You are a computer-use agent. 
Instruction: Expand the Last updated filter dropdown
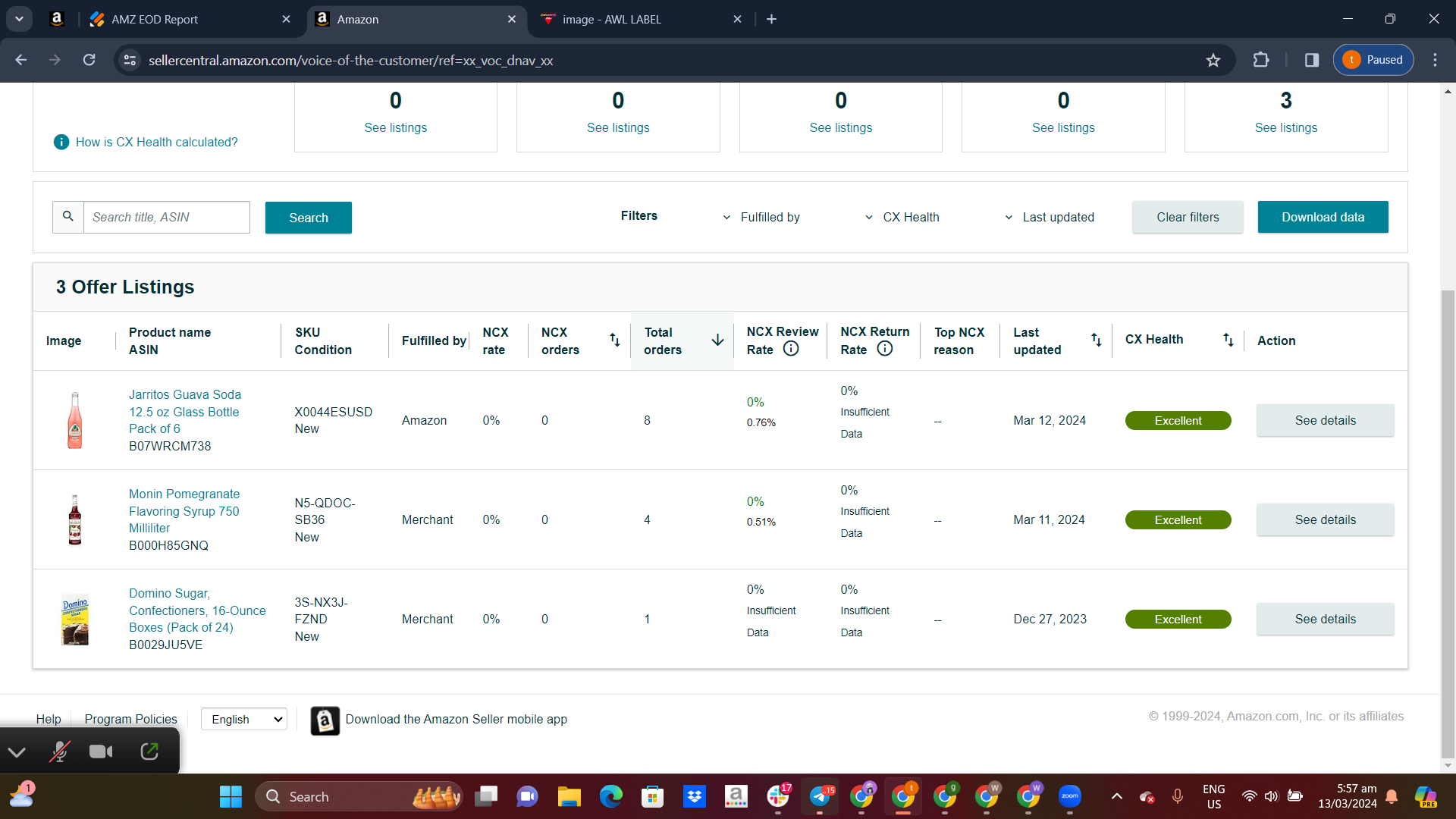[1050, 217]
